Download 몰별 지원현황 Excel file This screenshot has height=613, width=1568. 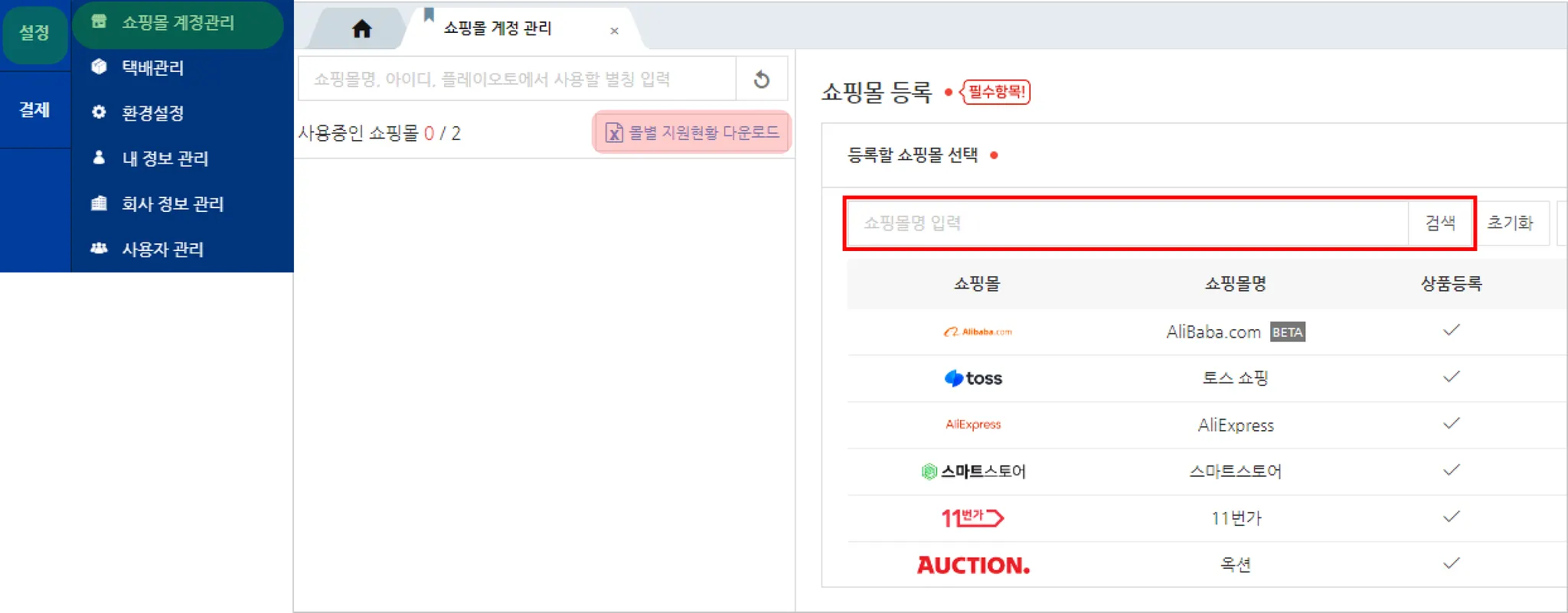pos(692,132)
